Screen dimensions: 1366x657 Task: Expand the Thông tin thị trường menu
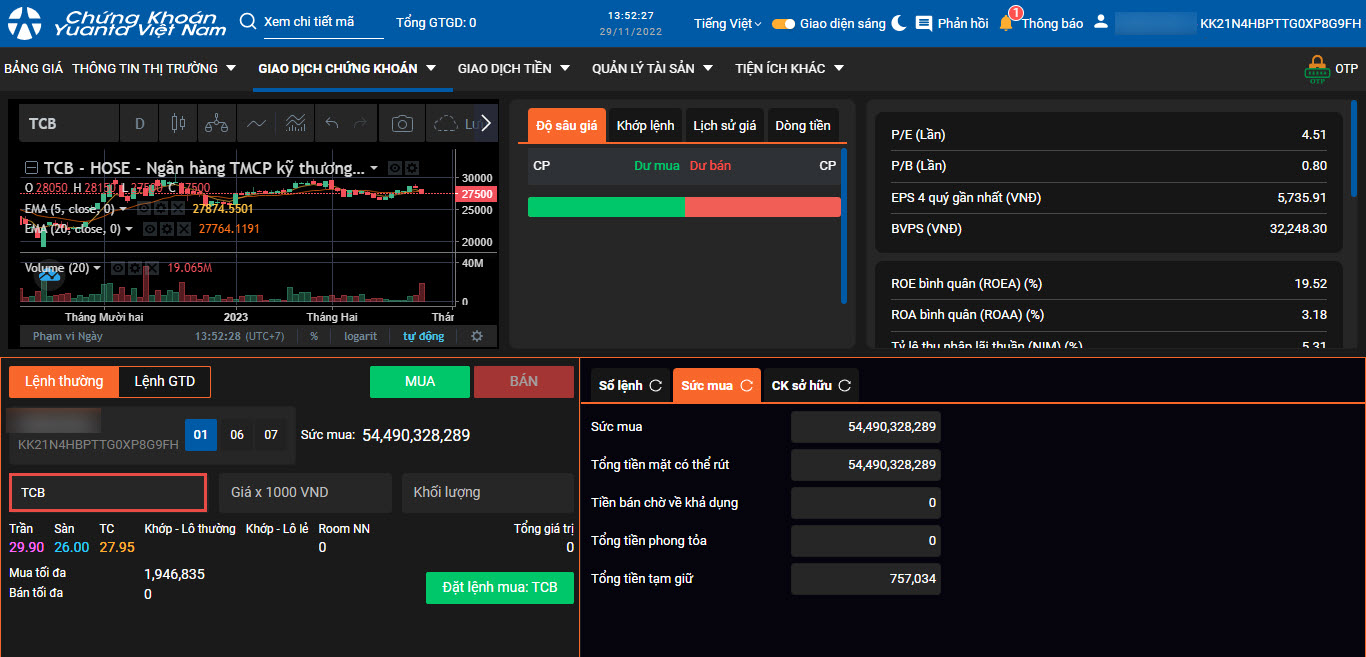click(x=154, y=69)
